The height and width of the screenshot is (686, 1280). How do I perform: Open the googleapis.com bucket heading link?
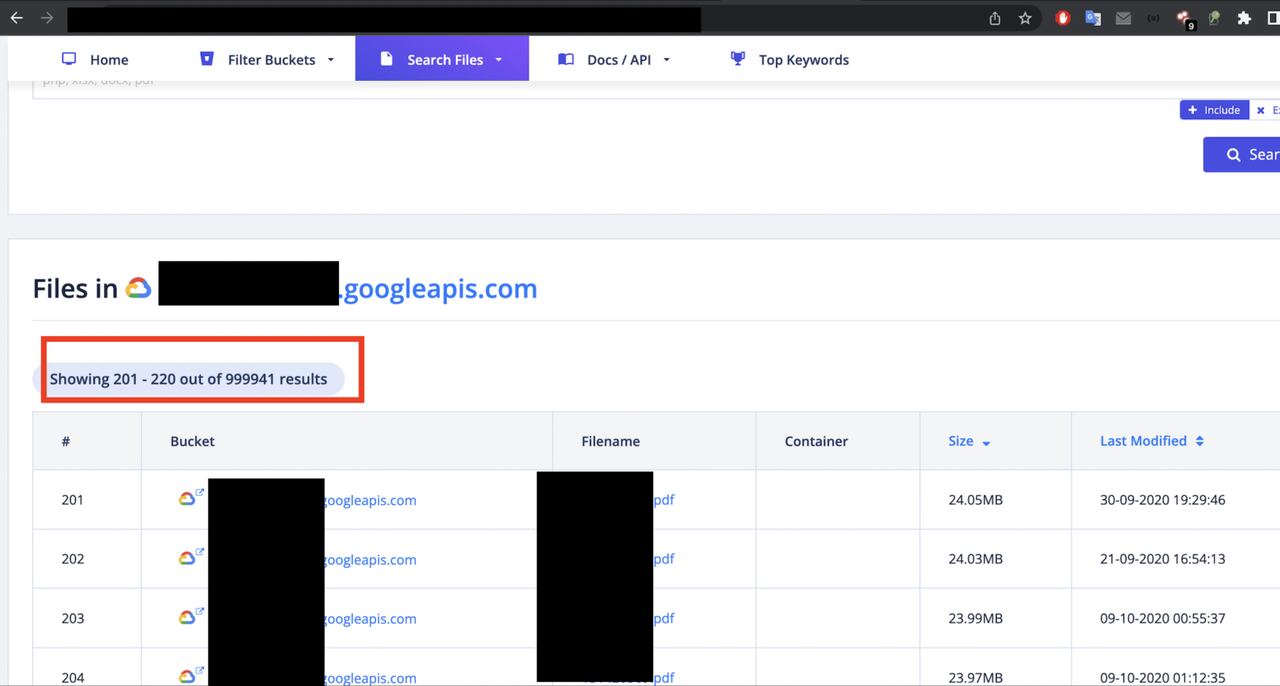[x=439, y=289]
